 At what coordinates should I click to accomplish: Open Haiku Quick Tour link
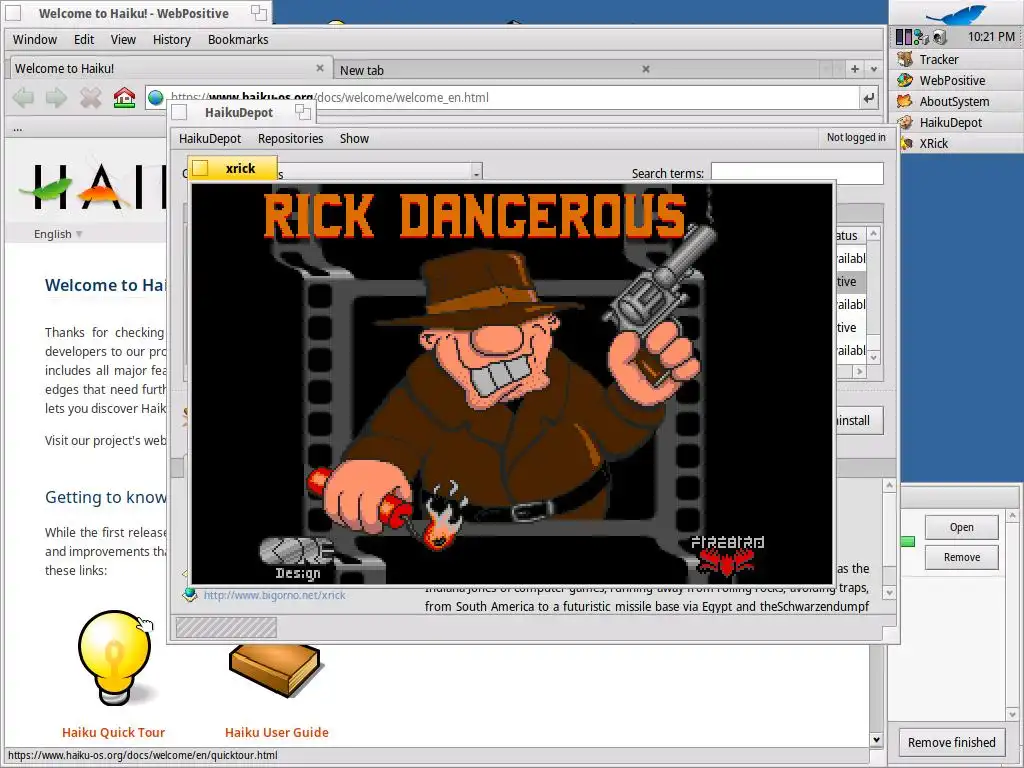tap(114, 732)
